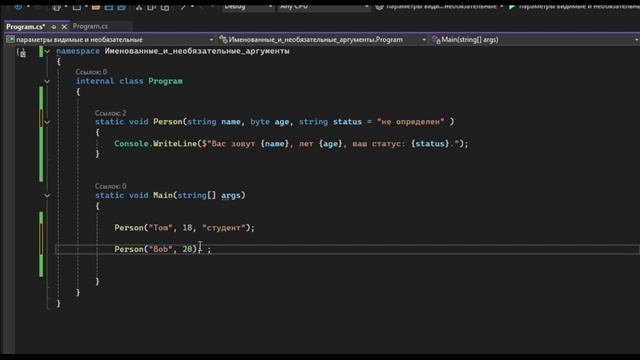Click the 'status' parameter in Person signature
This screenshot has height=360, width=640.
click(347, 122)
